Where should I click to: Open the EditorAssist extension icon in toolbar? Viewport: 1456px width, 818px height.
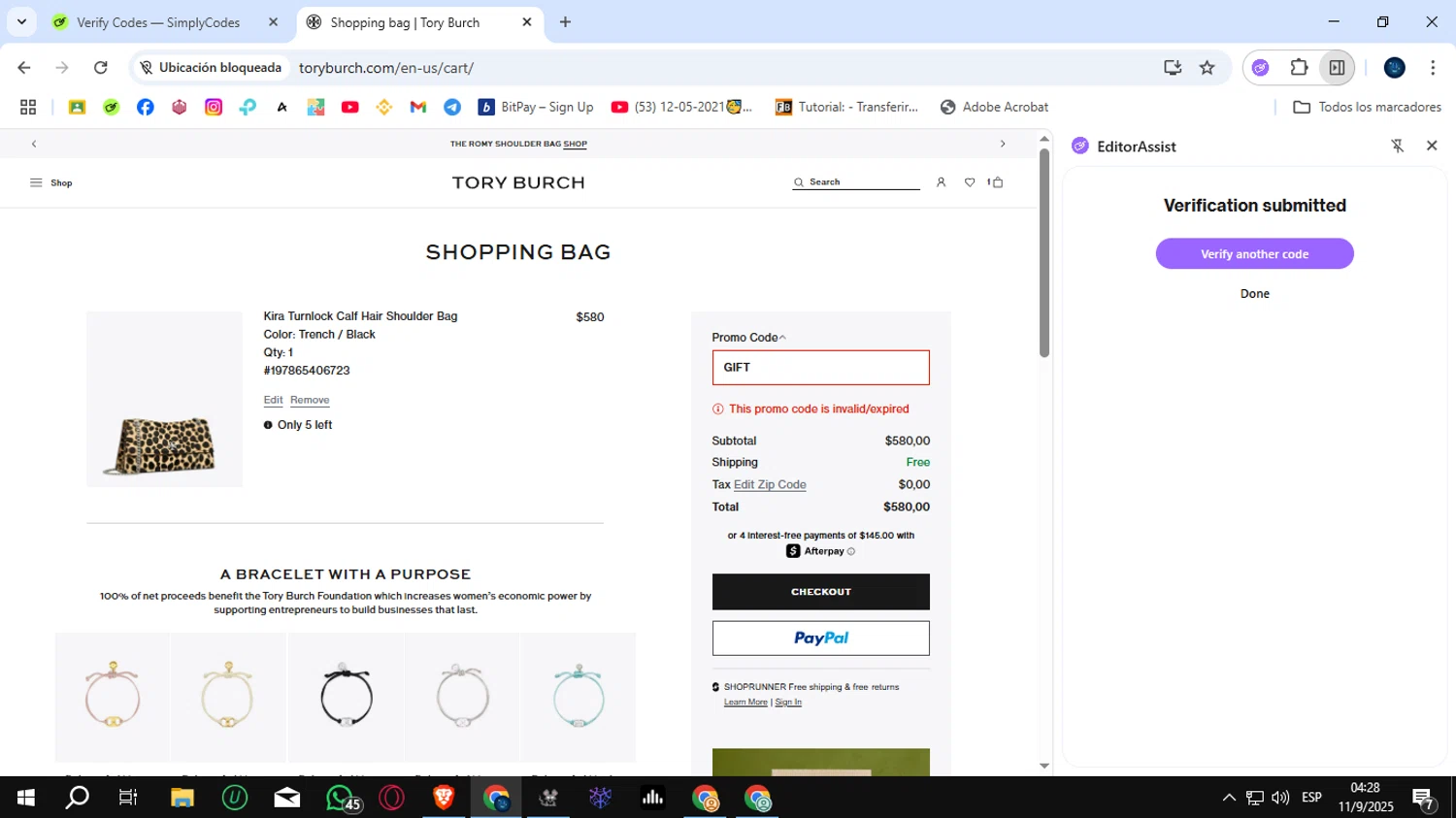1260,68
